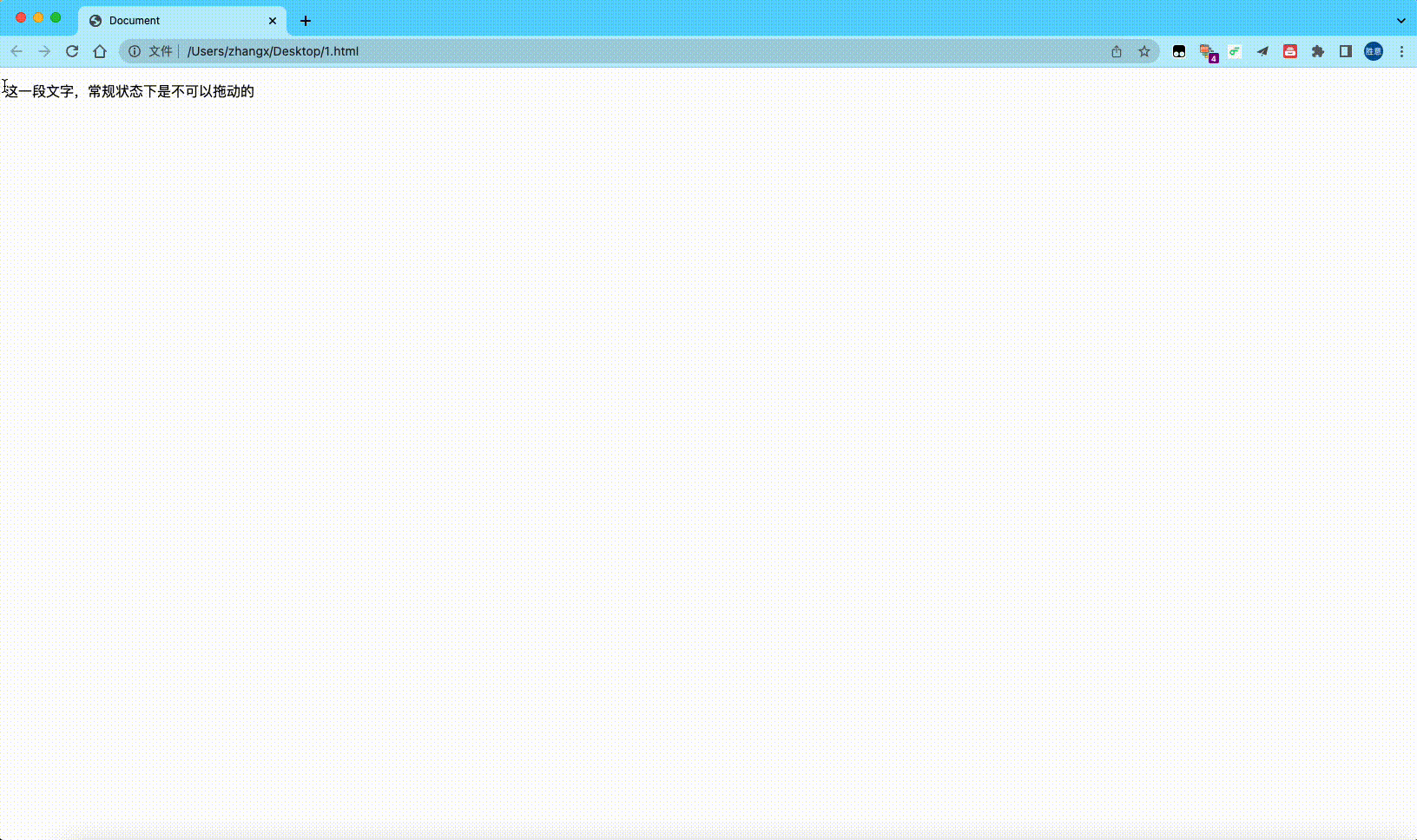Bookmark this page with the star icon

click(1144, 51)
